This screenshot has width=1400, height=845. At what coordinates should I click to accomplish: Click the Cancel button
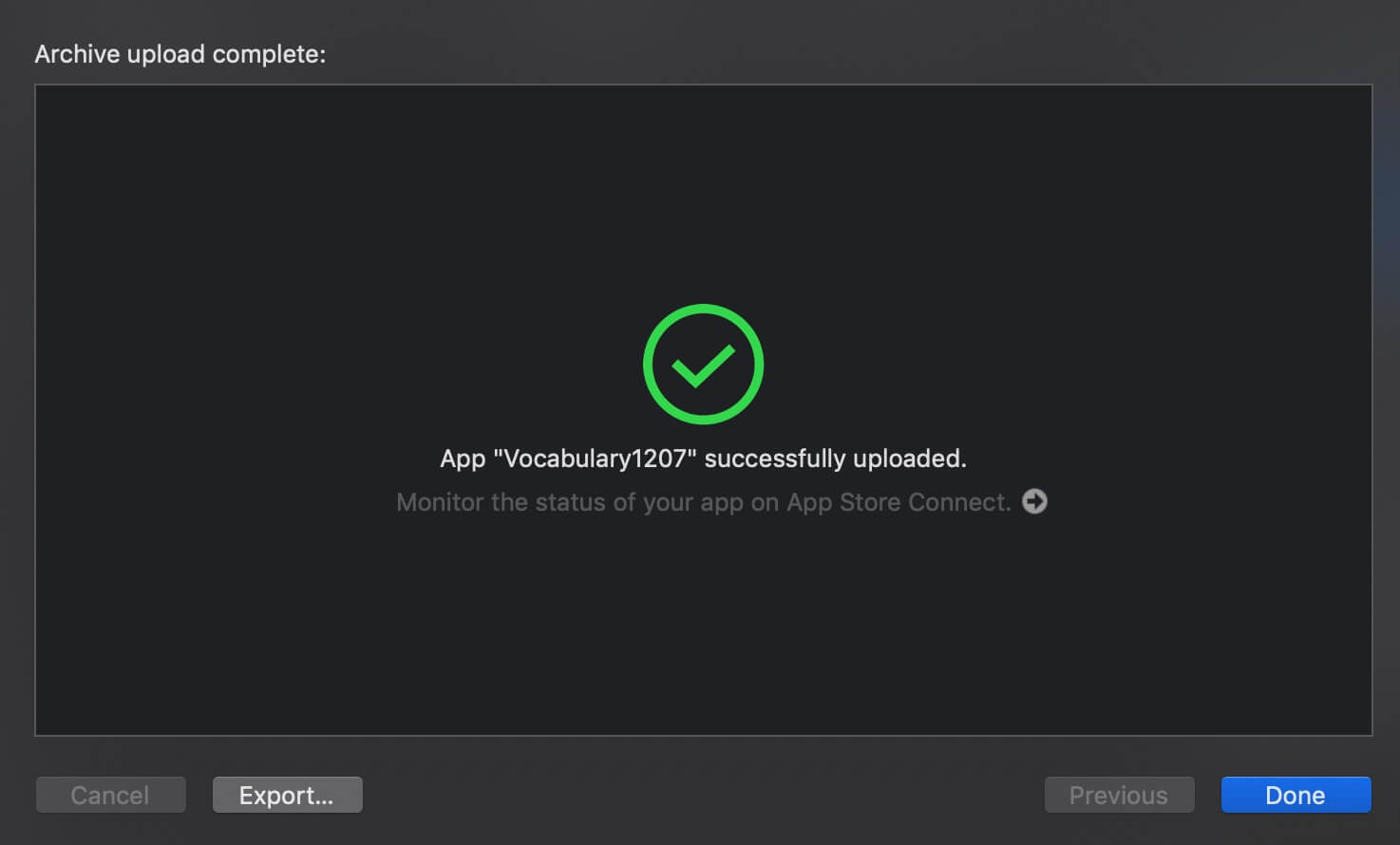coord(110,795)
